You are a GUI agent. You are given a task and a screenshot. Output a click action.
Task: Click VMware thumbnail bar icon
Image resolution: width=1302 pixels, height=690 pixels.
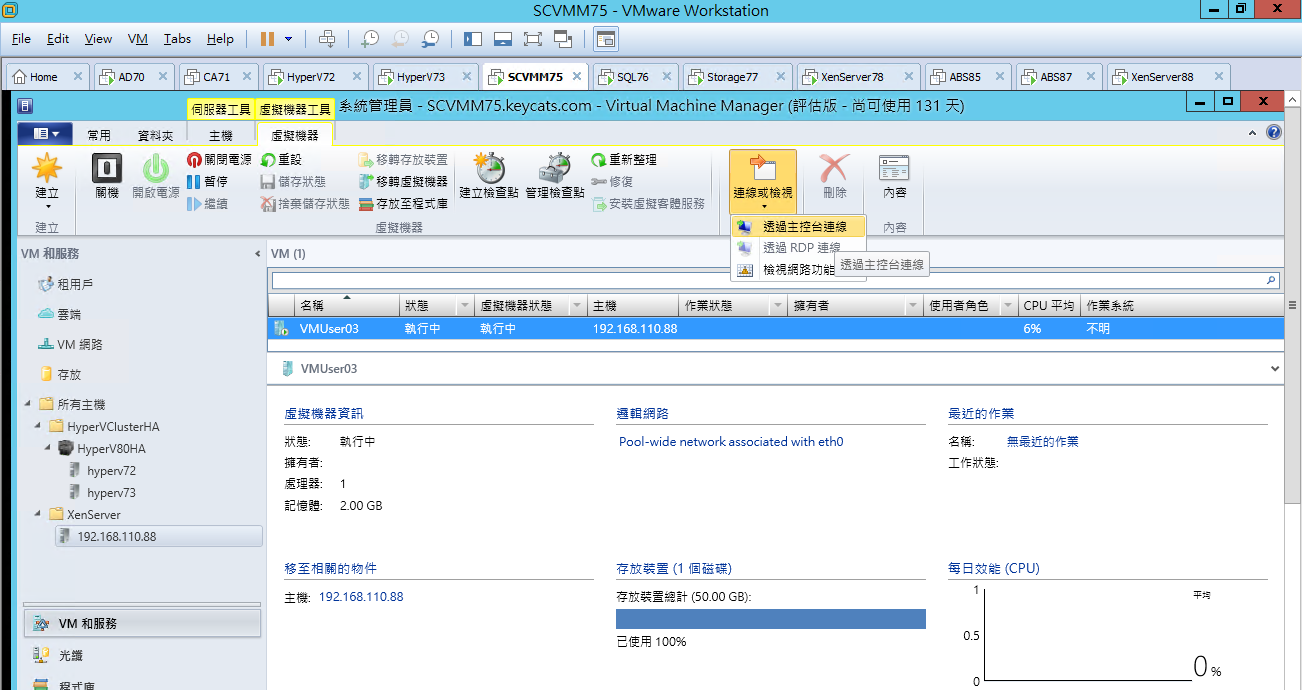pyautogui.click(x=503, y=39)
